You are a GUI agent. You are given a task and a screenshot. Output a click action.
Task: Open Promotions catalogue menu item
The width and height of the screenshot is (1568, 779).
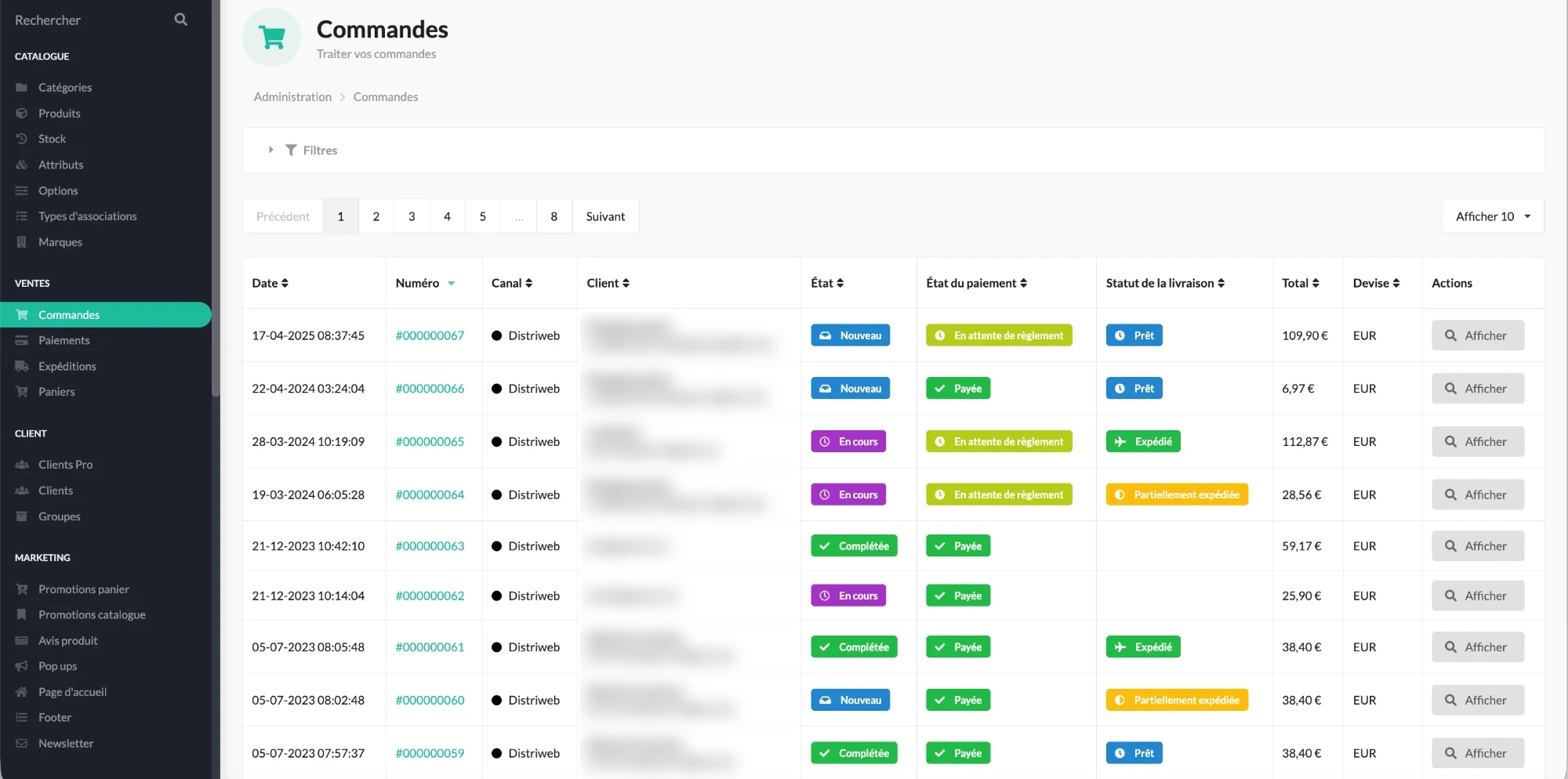[92, 614]
